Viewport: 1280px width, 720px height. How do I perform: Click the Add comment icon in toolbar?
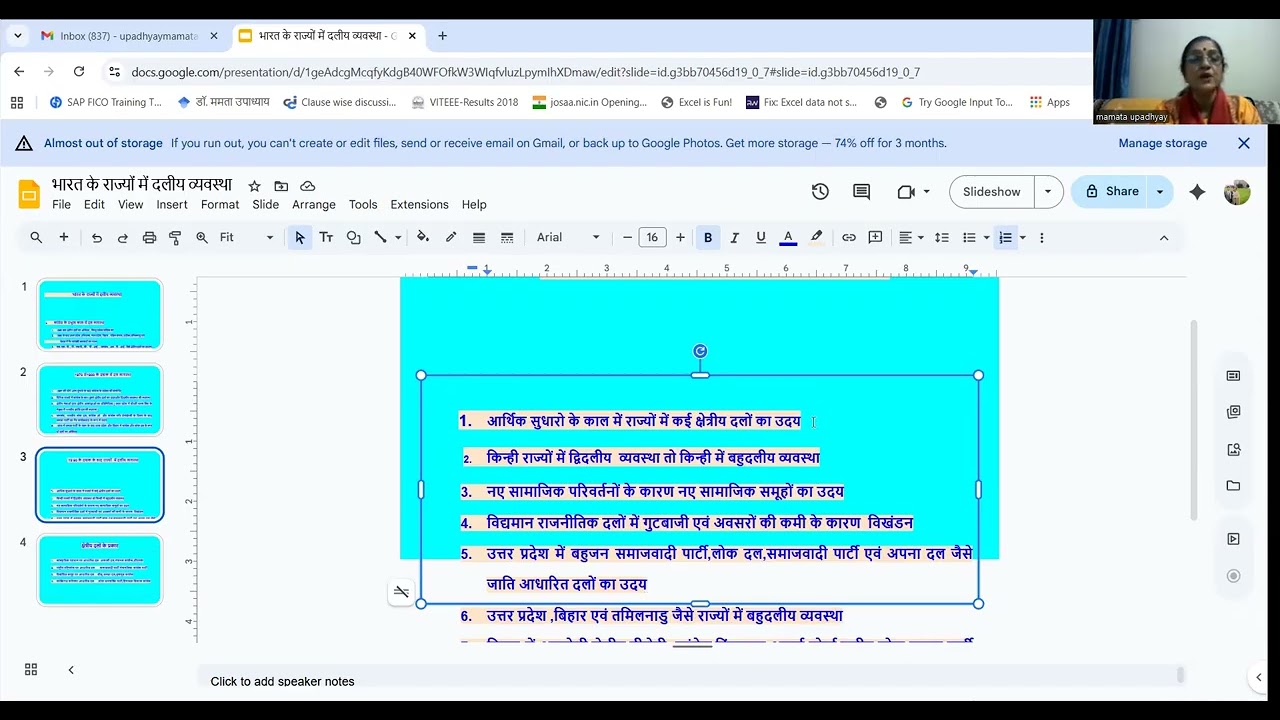876,237
